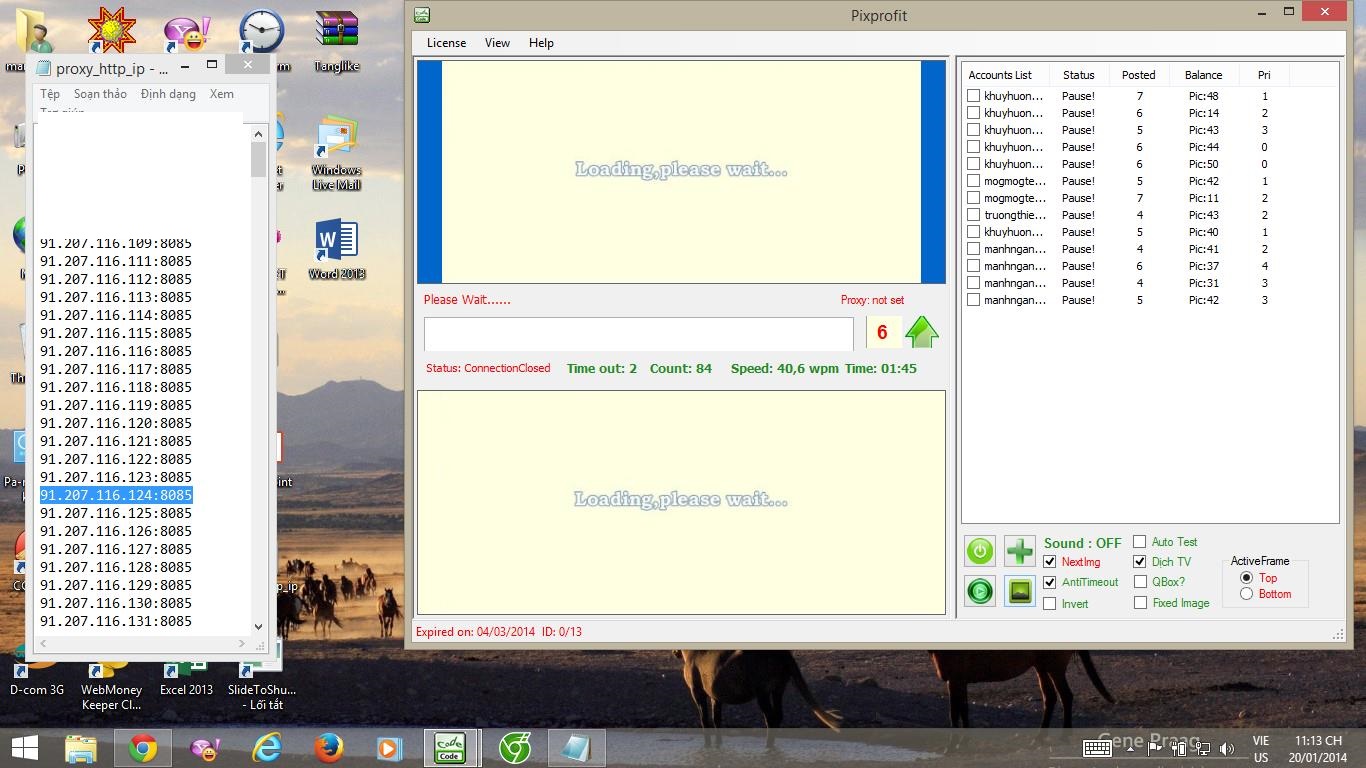Viewport: 1366px width, 768px height.
Task: Toggle the AntiTimeout checkbox
Action: coord(1049,582)
